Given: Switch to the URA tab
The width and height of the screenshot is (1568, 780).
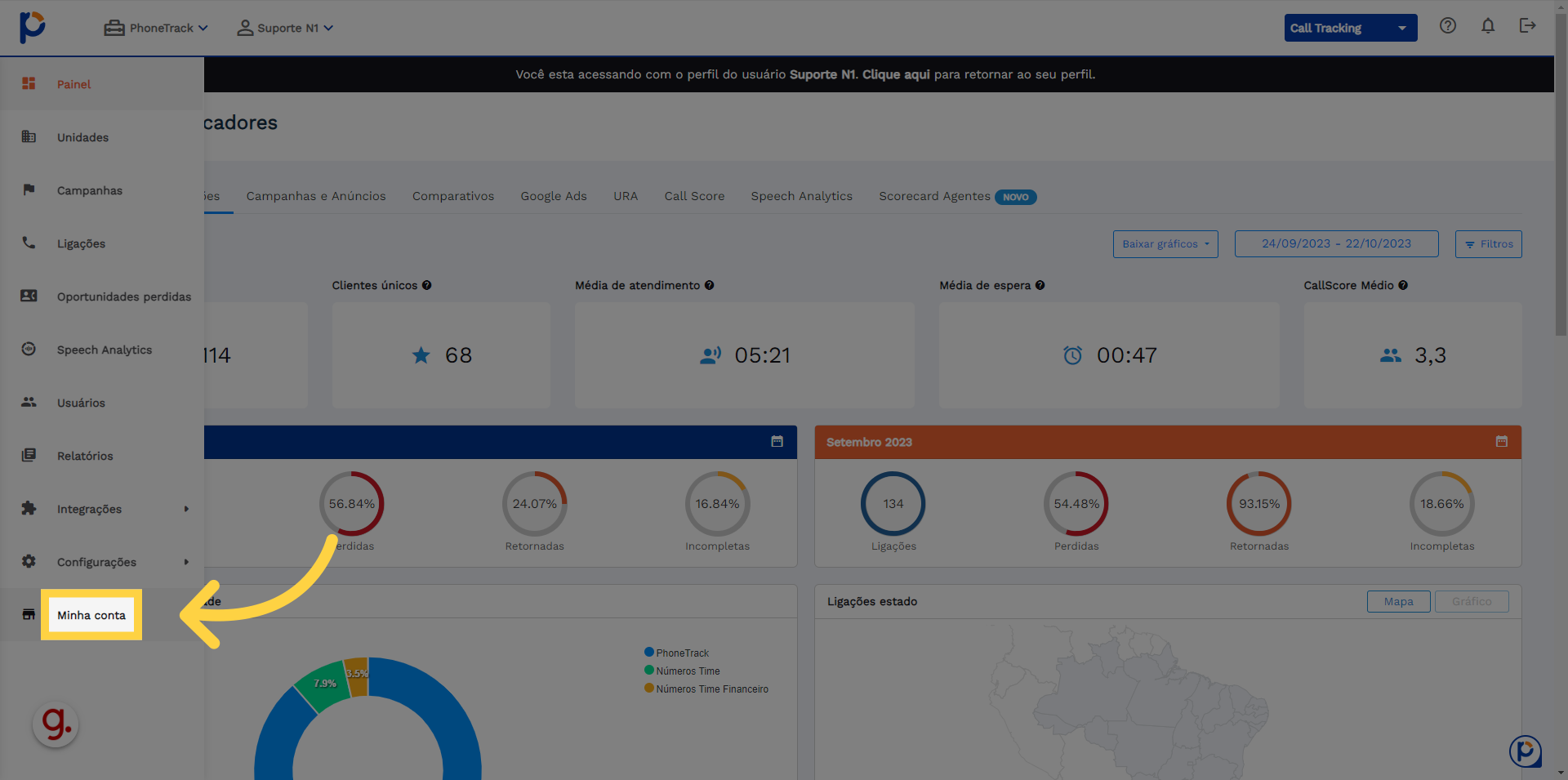Looking at the screenshot, I should [x=626, y=196].
